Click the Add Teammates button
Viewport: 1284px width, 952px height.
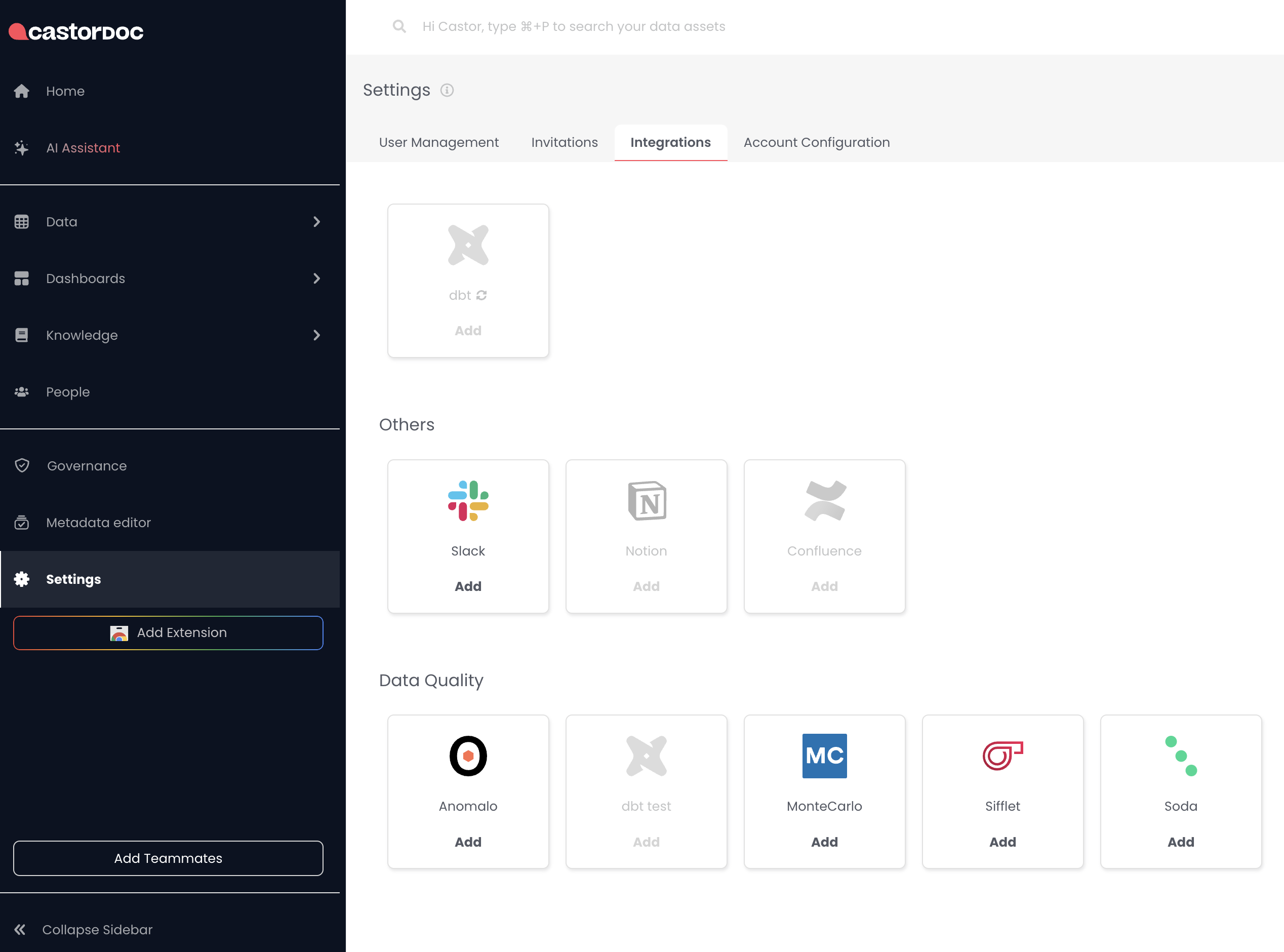(x=168, y=858)
